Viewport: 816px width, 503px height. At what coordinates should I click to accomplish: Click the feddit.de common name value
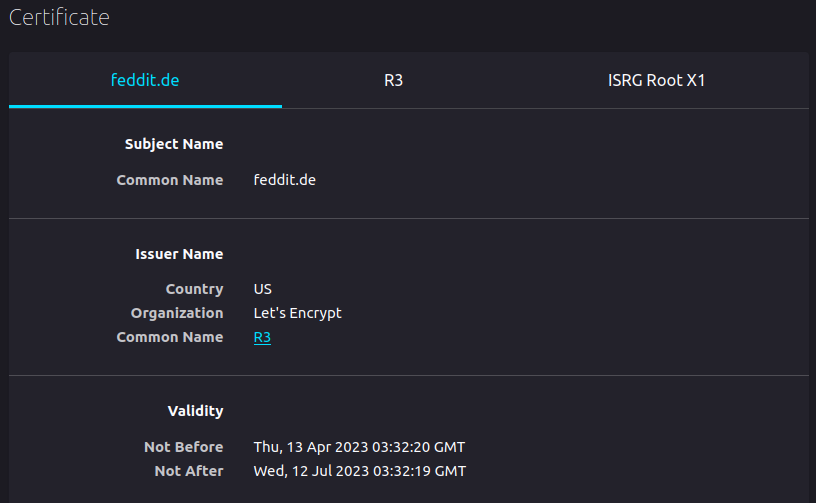pos(285,180)
